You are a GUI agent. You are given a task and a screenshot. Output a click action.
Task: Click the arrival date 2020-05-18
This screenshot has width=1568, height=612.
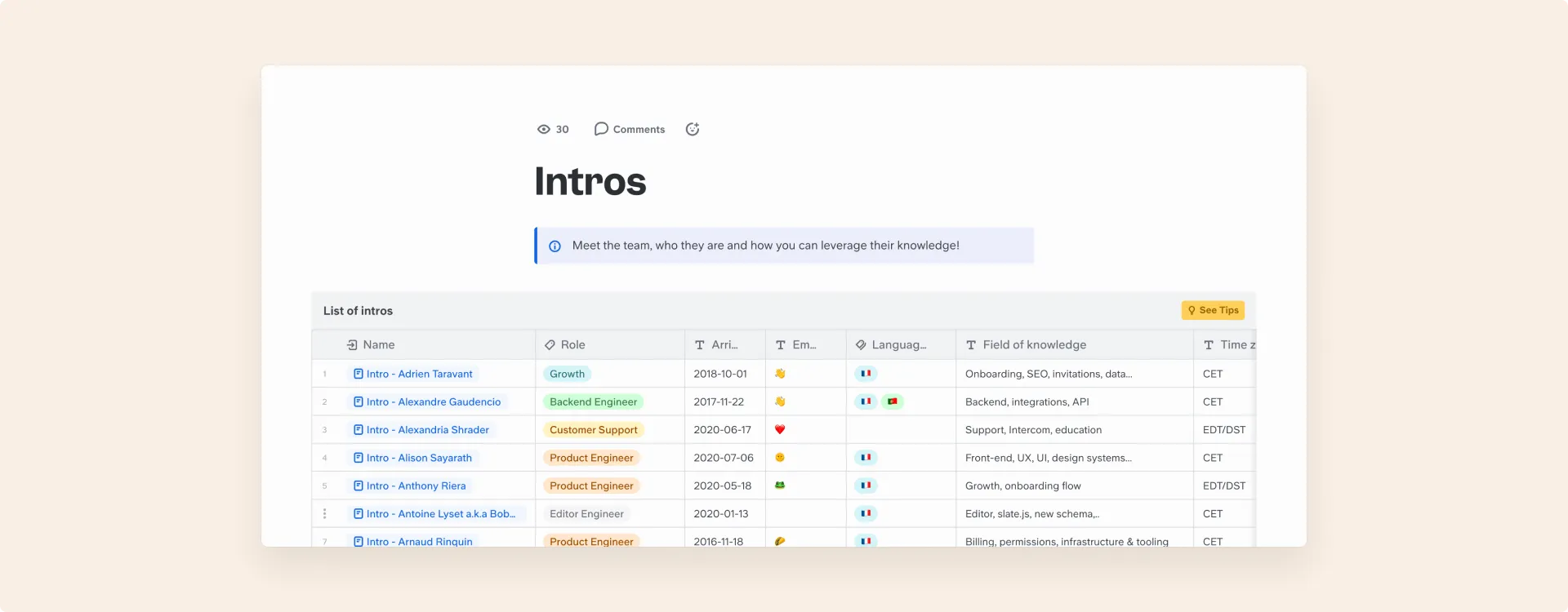coord(723,486)
